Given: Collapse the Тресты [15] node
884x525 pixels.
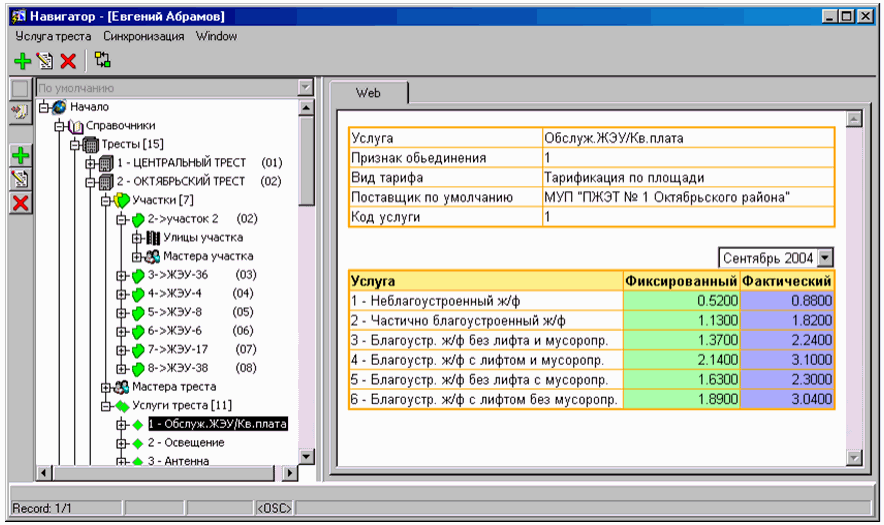Looking at the screenshot, I should 75,145.
